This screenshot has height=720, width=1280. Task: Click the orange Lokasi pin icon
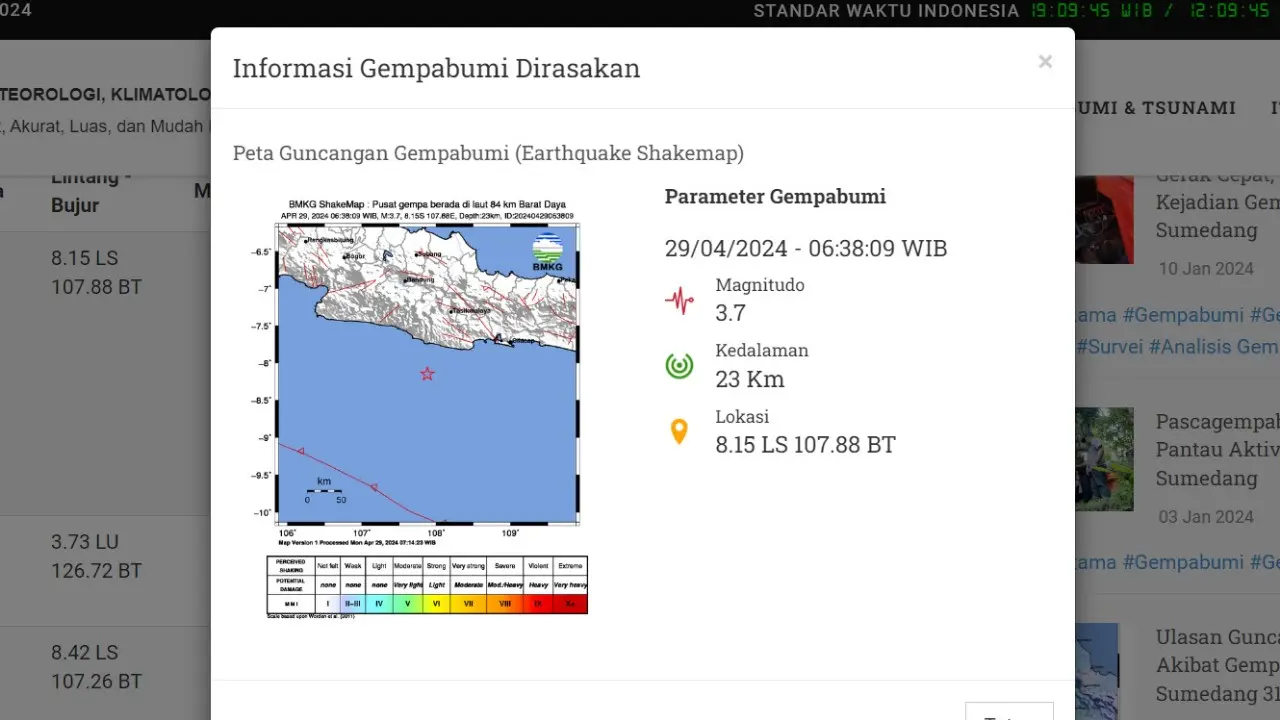[679, 432]
